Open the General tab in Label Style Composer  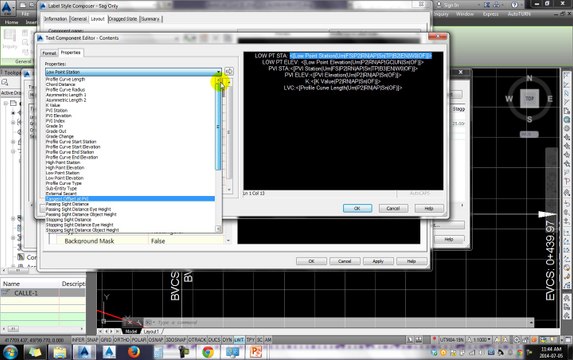coord(79,19)
